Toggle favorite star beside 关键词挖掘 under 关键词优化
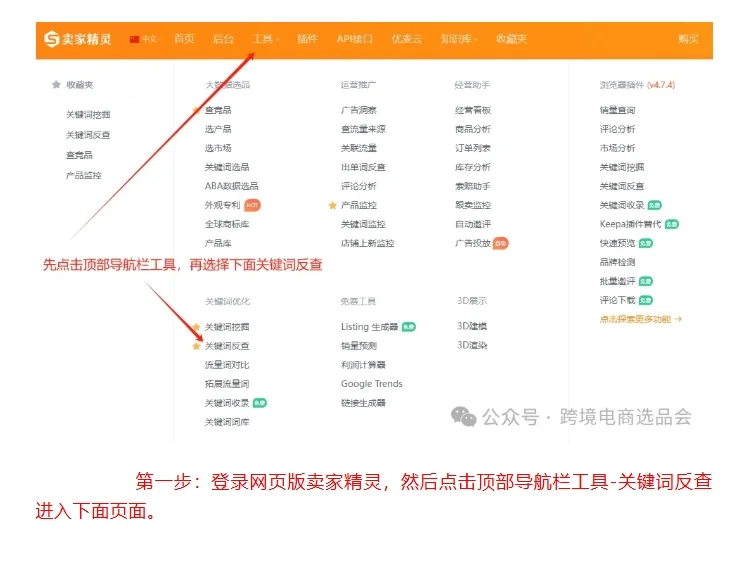Viewport: 737px width, 561px height. tap(196, 327)
